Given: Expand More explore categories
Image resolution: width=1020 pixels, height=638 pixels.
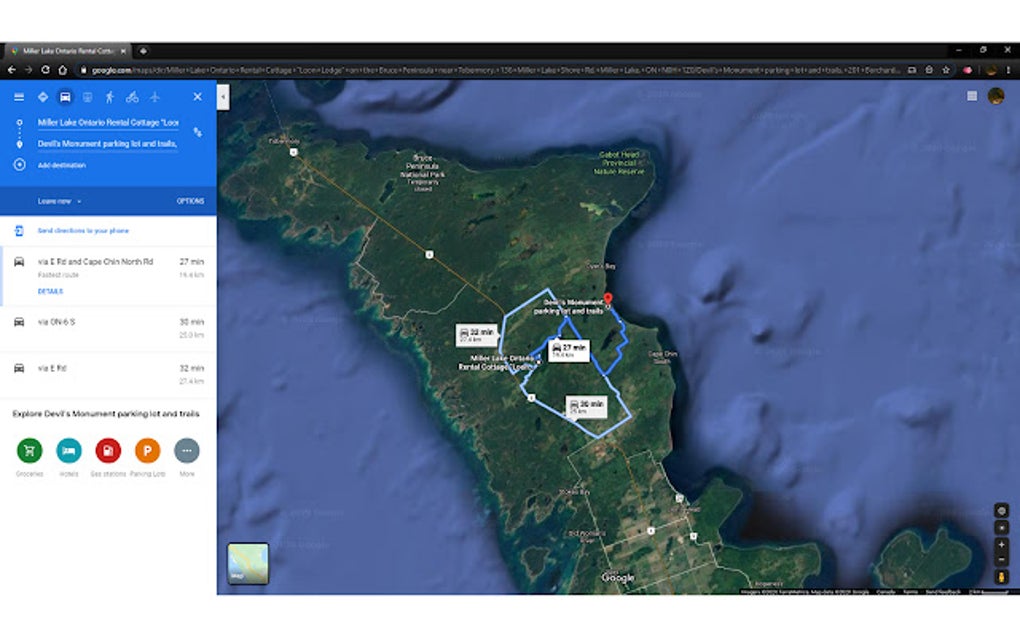Looking at the screenshot, I should pos(185,451).
